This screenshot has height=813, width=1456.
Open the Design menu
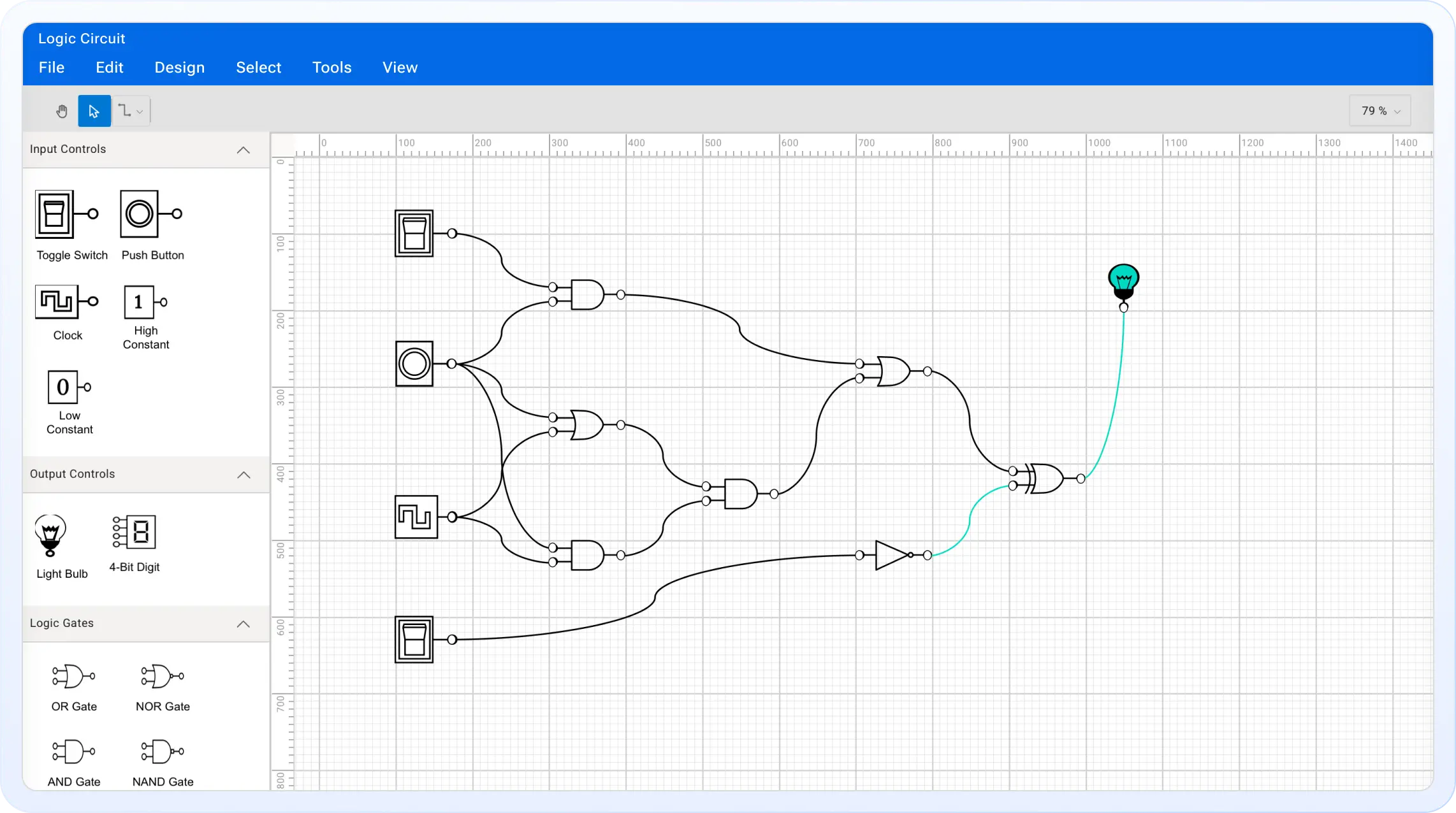tap(178, 67)
